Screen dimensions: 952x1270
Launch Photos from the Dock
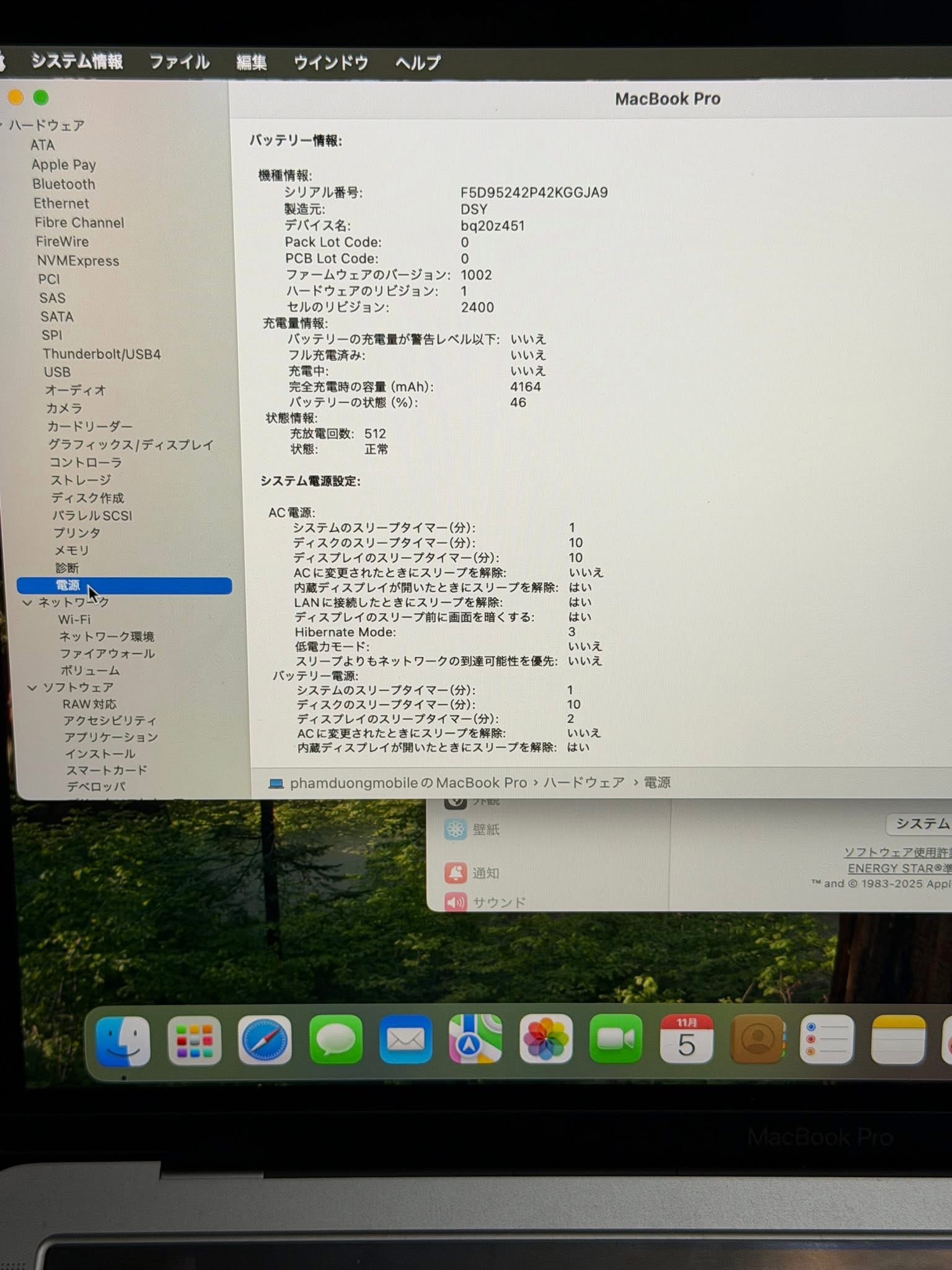545,1039
